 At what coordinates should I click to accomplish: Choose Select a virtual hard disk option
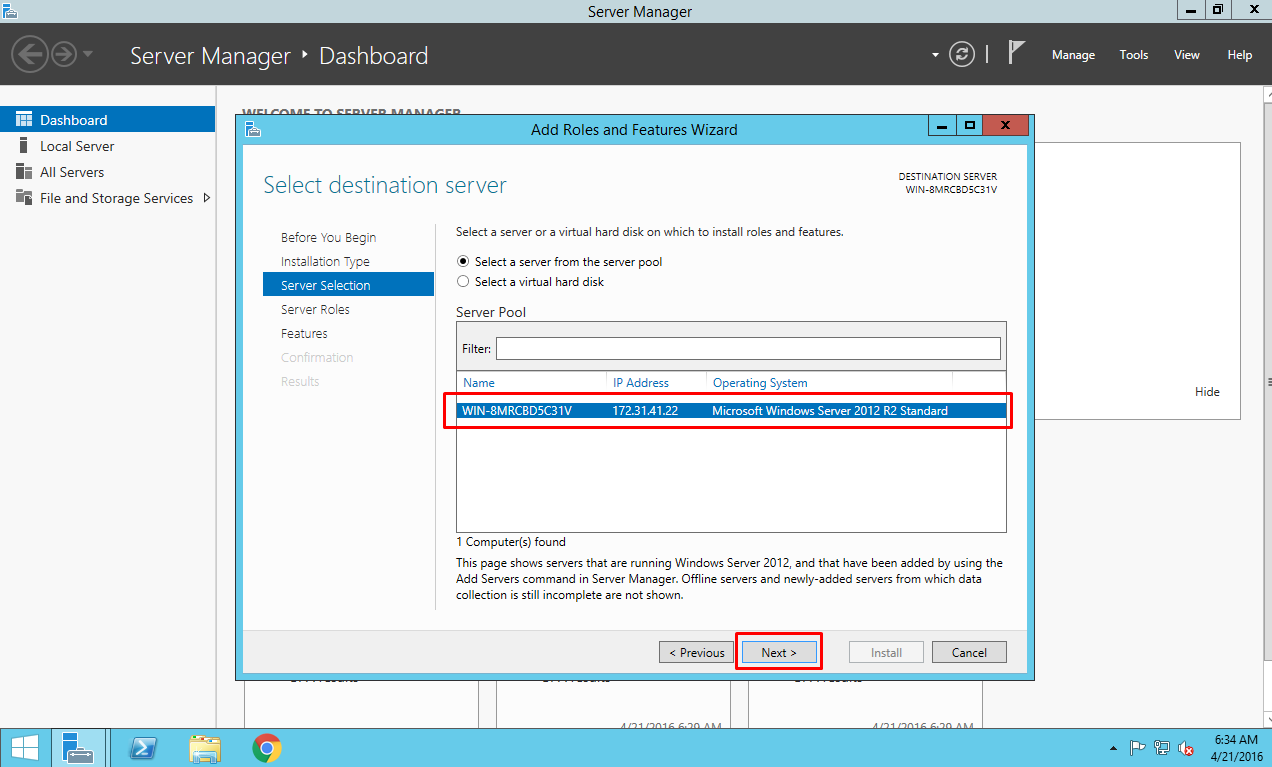coord(462,282)
